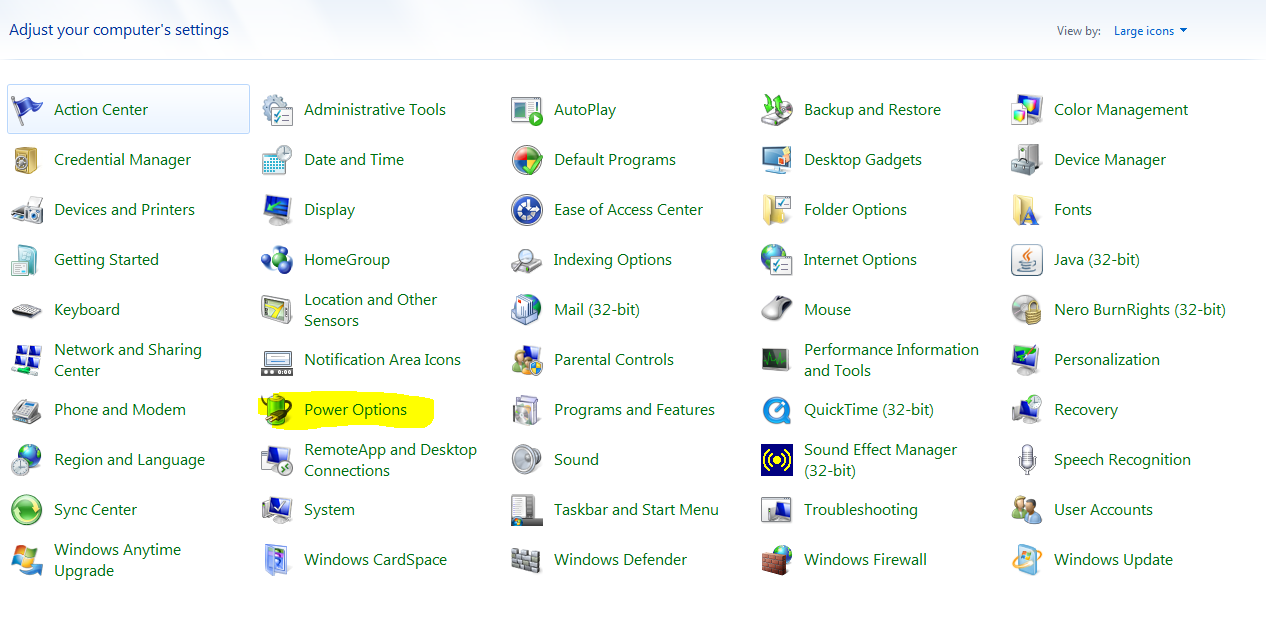1266x626 pixels.
Task: Open the Mouse icon
Action: [x=777, y=309]
